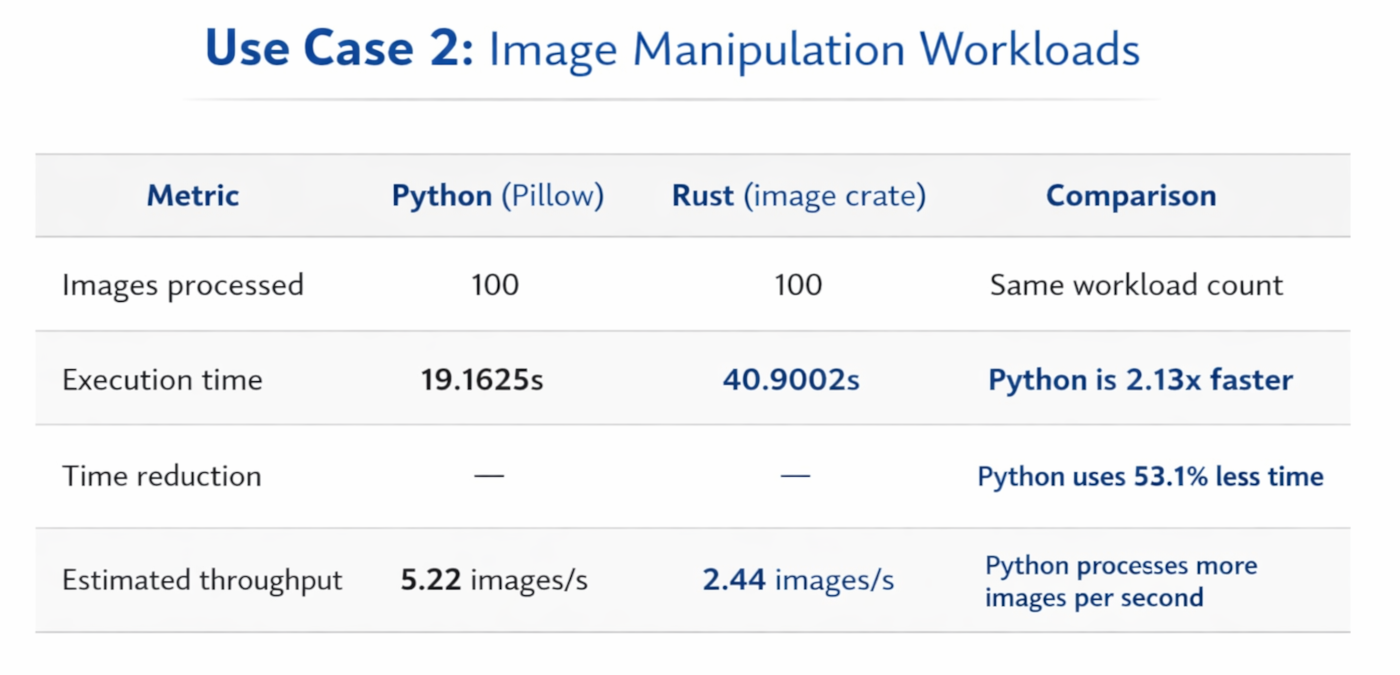Click the "Estimated throughput" row label
The height and width of the screenshot is (675, 1400).
203,578
